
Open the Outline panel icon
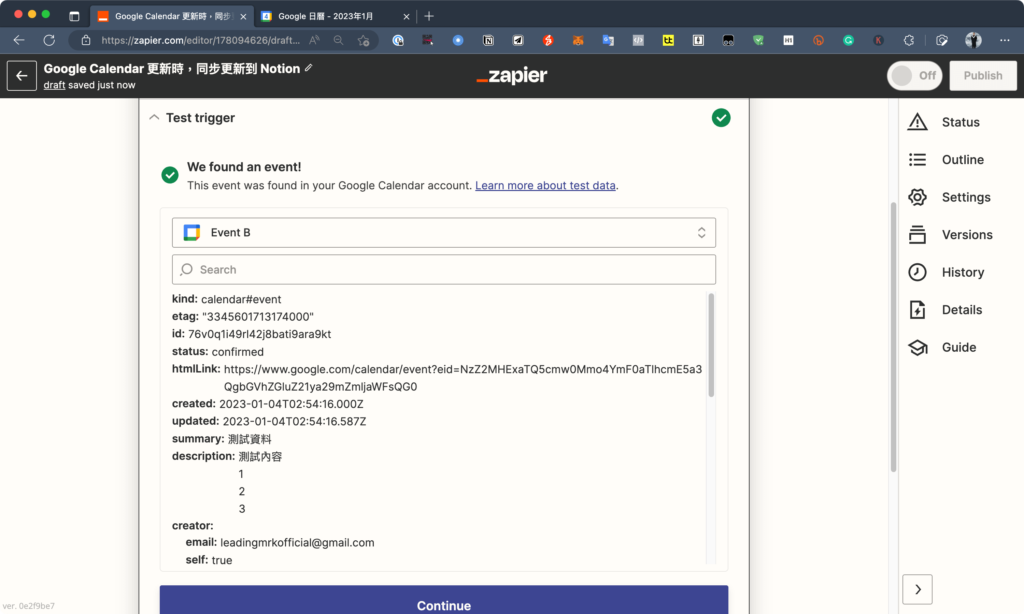click(918, 159)
